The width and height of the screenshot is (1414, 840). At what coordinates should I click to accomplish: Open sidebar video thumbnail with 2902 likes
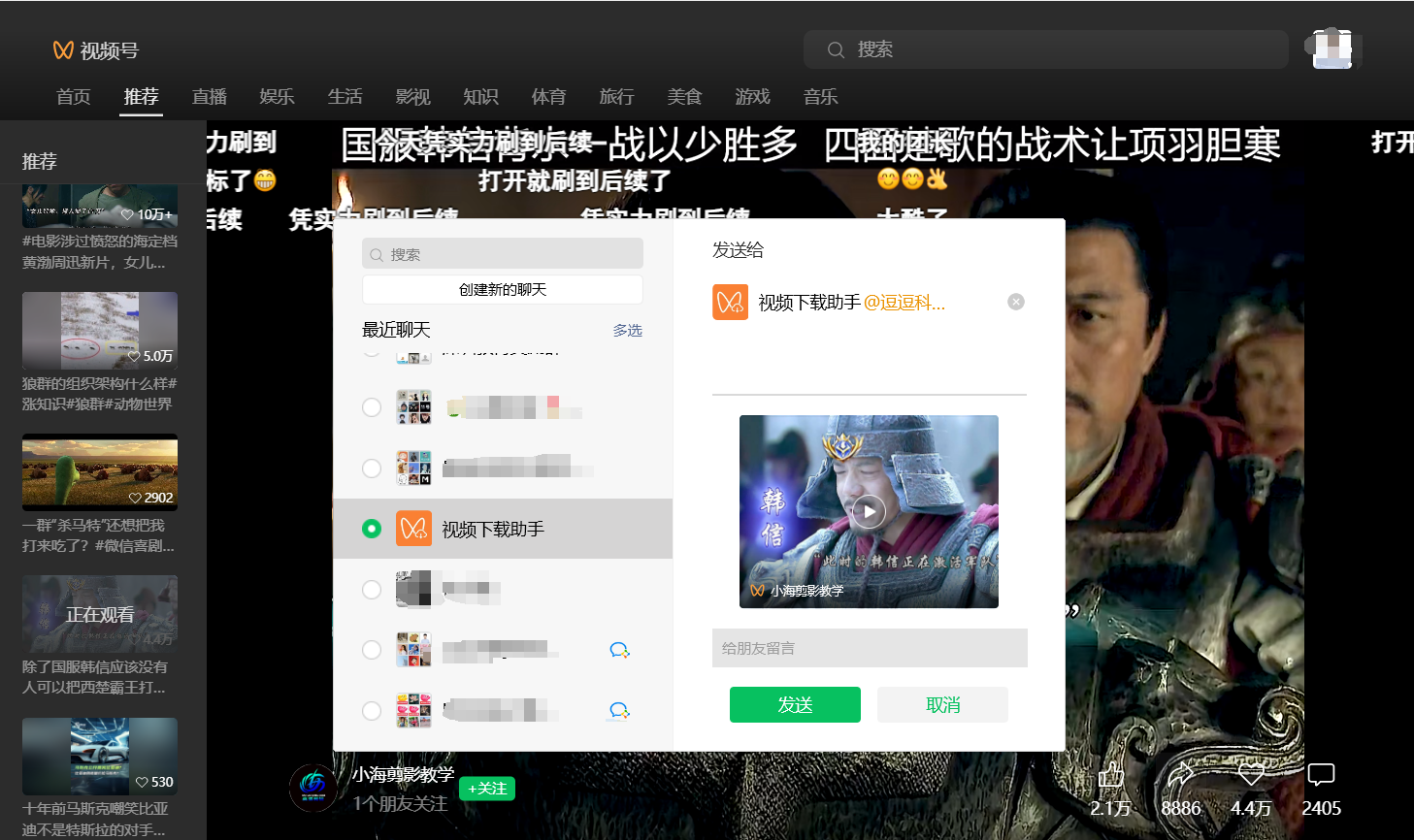pyautogui.click(x=100, y=472)
